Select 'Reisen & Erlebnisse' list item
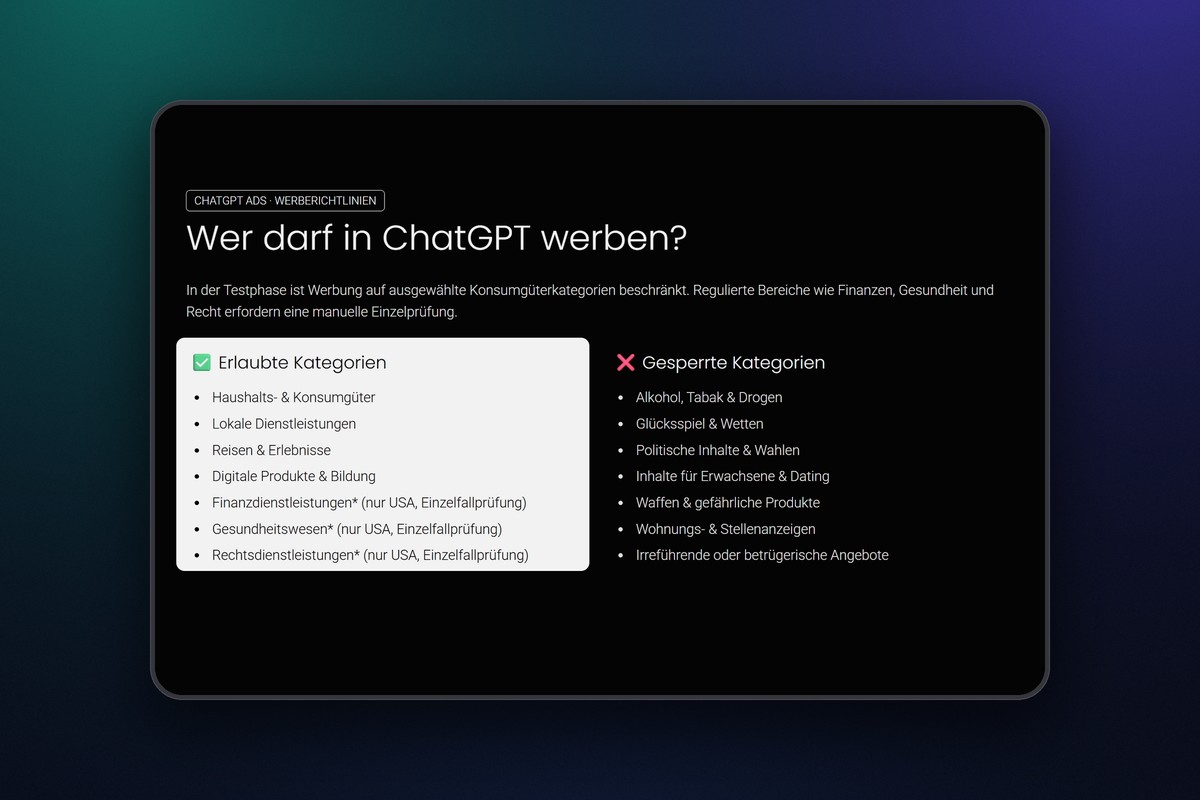The image size is (1200, 800). pyautogui.click(x=271, y=450)
